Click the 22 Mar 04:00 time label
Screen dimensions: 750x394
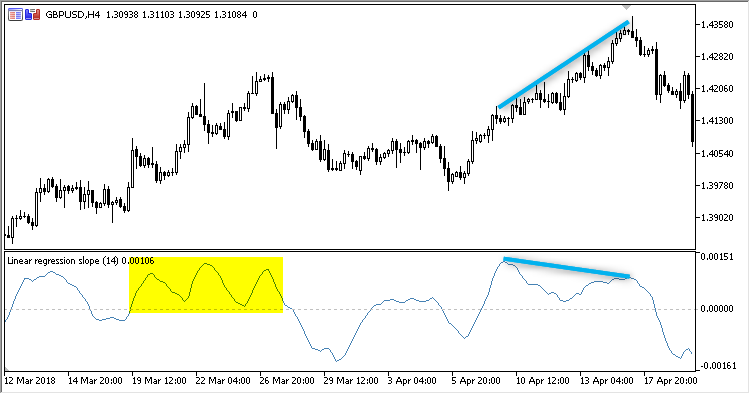pyautogui.click(x=223, y=381)
